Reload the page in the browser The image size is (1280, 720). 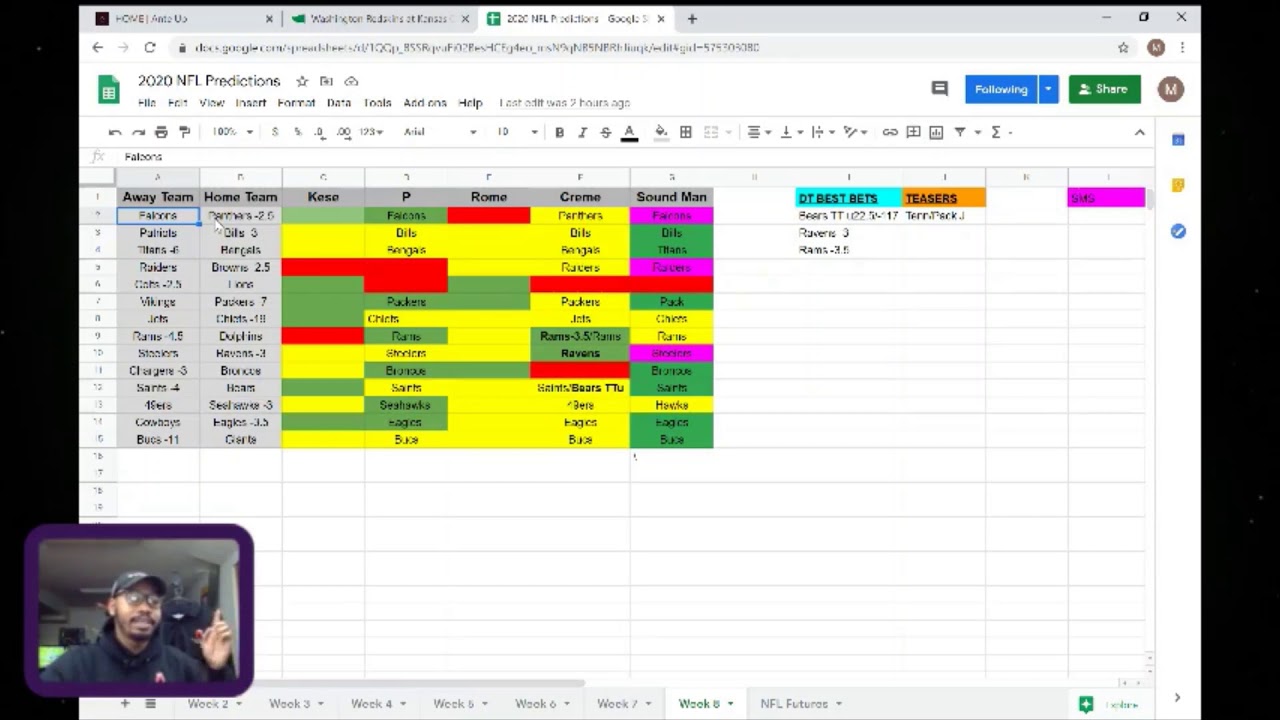tap(150, 47)
